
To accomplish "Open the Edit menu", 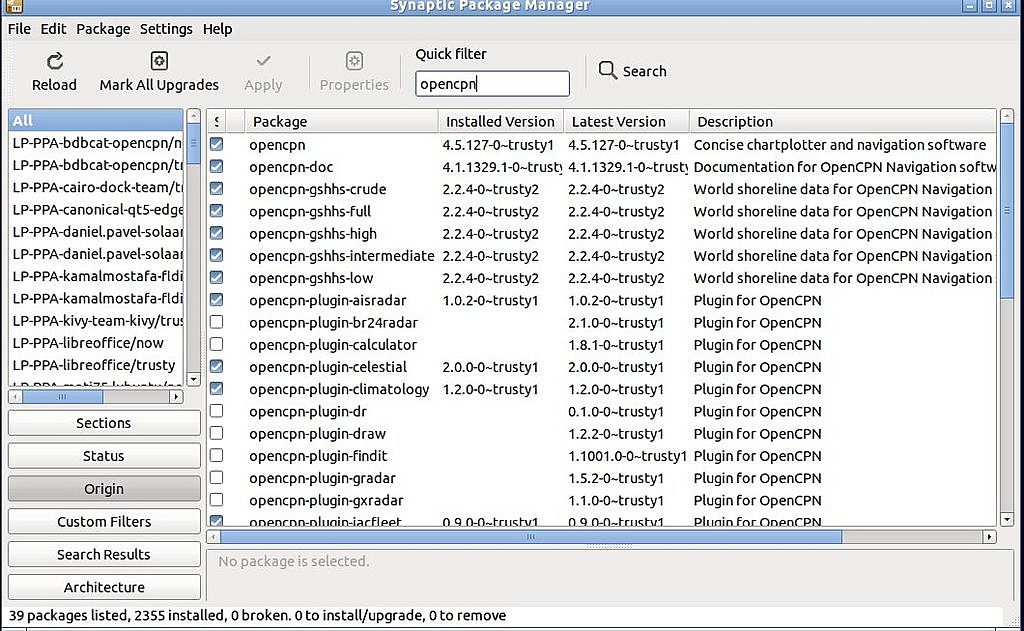I will click(x=53, y=29).
